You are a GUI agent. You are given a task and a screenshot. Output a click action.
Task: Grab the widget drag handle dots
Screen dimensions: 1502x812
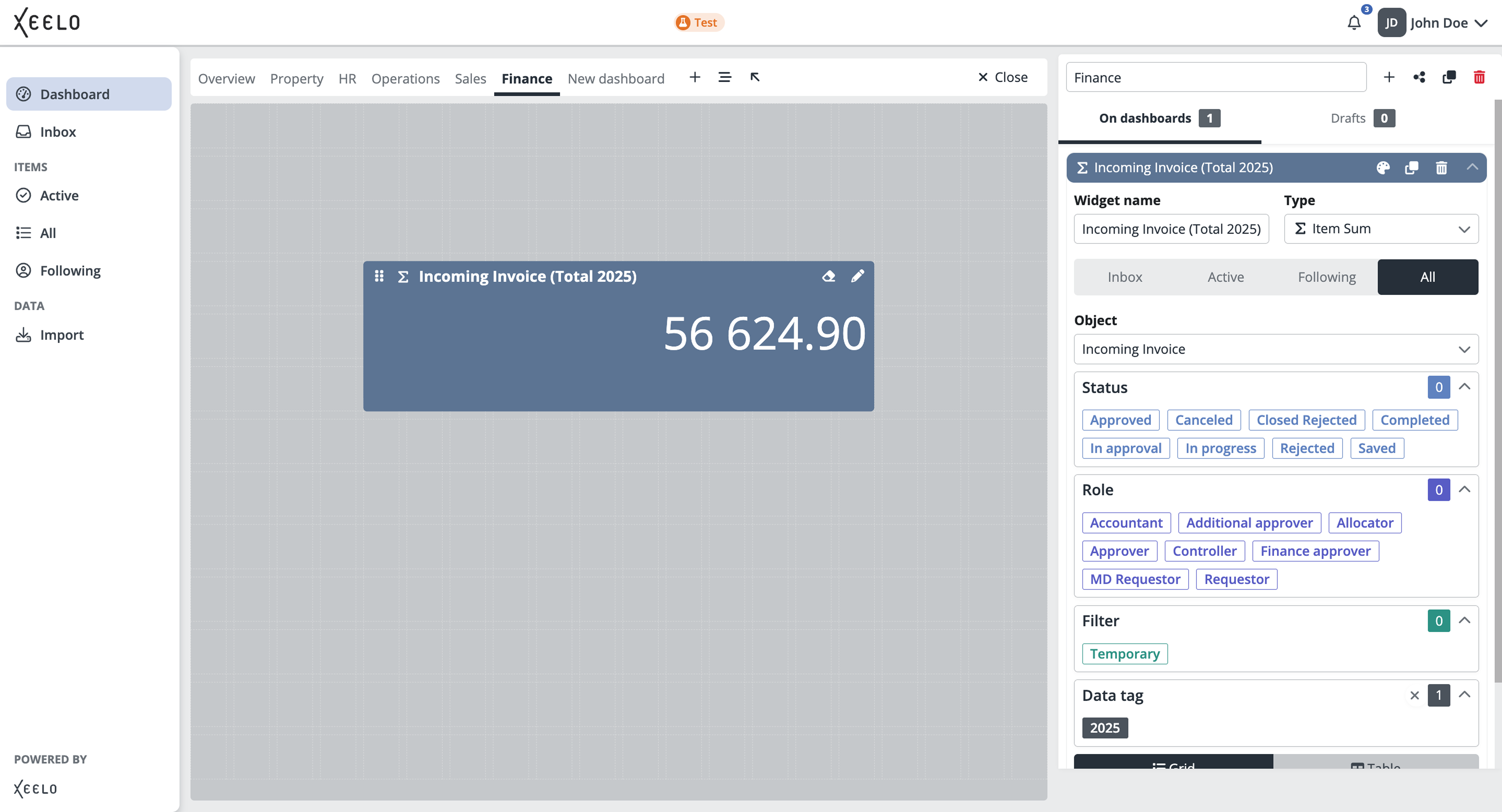(x=379, y=276)
